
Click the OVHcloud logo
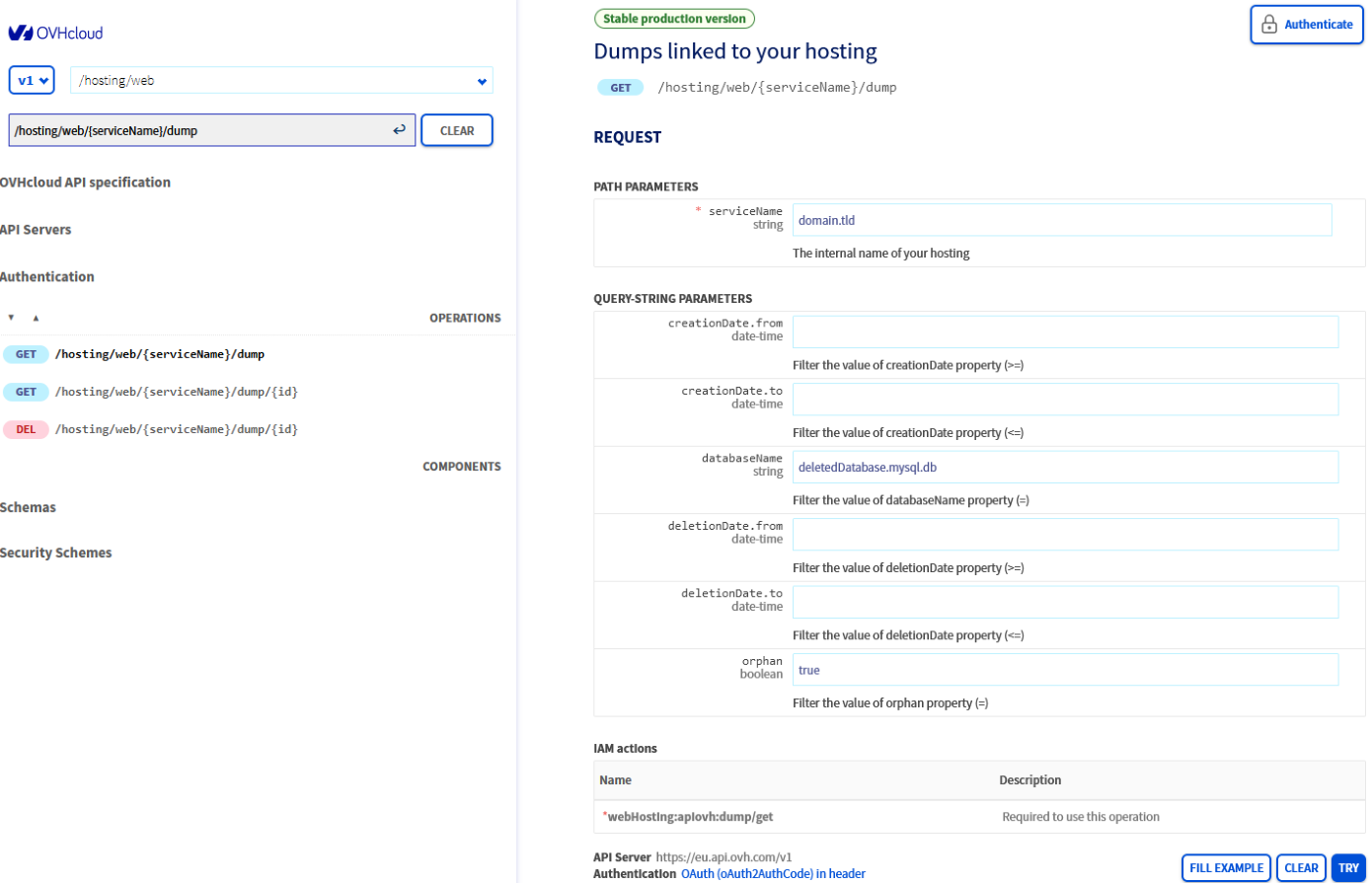click(55, 33)
